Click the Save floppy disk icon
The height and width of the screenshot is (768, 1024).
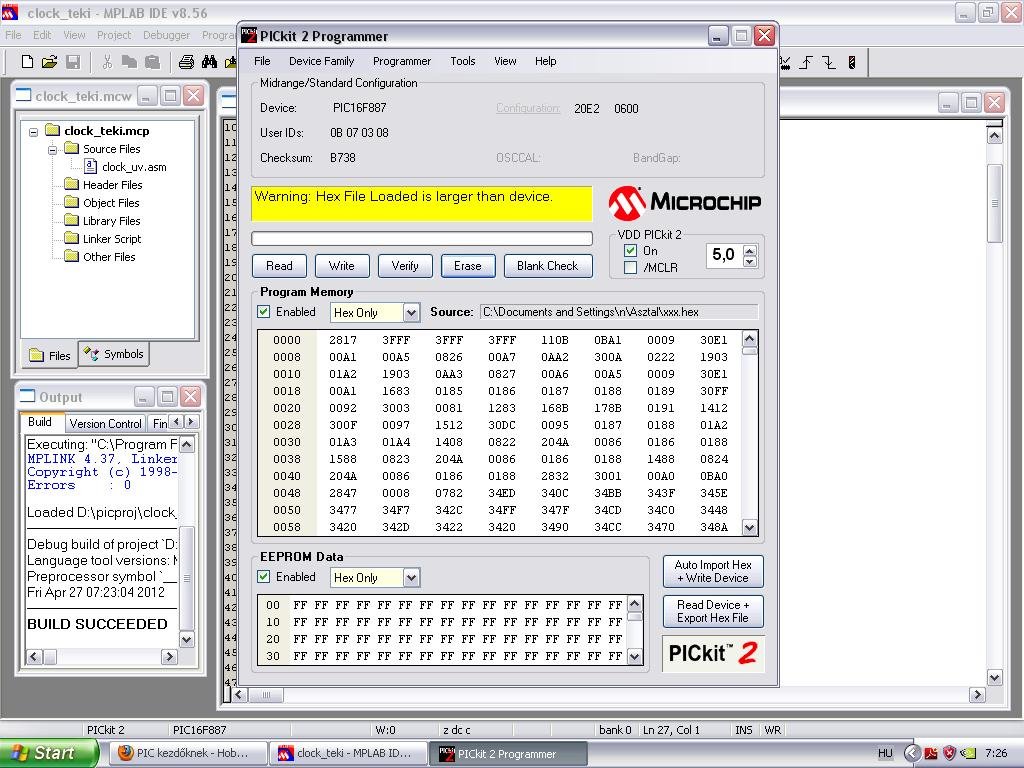coord(73,62)
